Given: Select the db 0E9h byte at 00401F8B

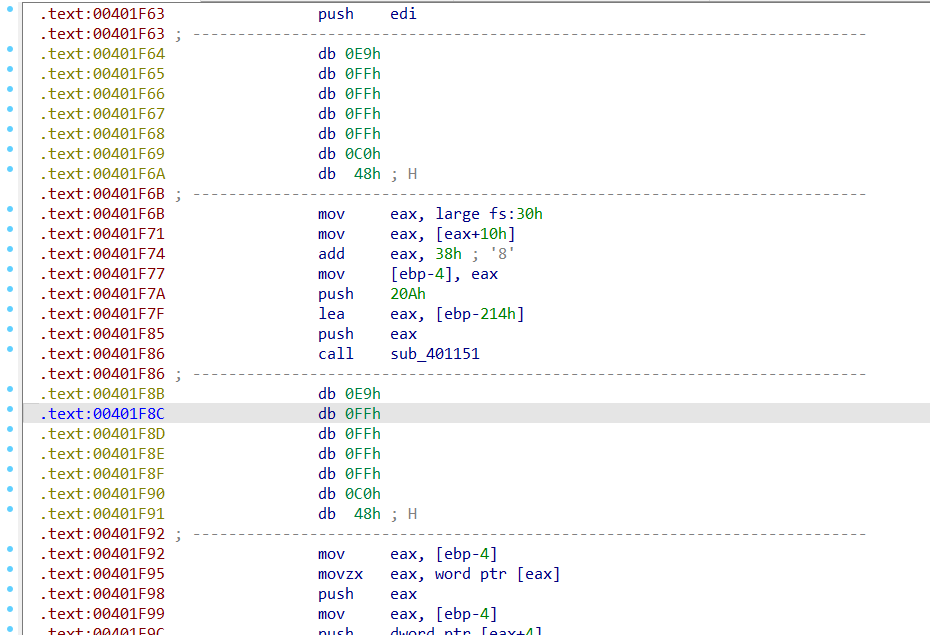Looking at the screenshot, I should (x=349, y=394).
